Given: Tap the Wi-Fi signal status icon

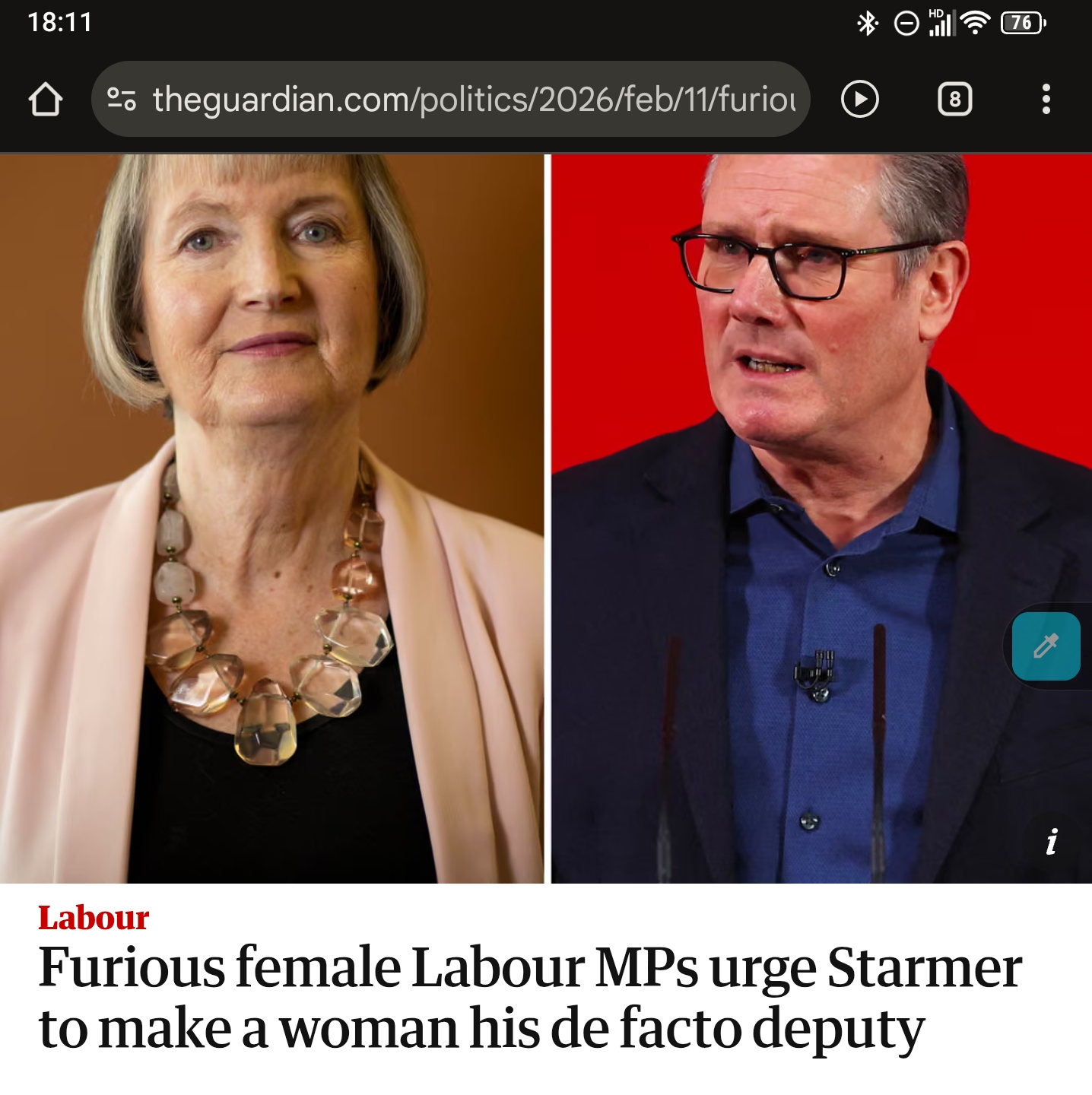Looking at the screenshot, I should pos(975,24).
